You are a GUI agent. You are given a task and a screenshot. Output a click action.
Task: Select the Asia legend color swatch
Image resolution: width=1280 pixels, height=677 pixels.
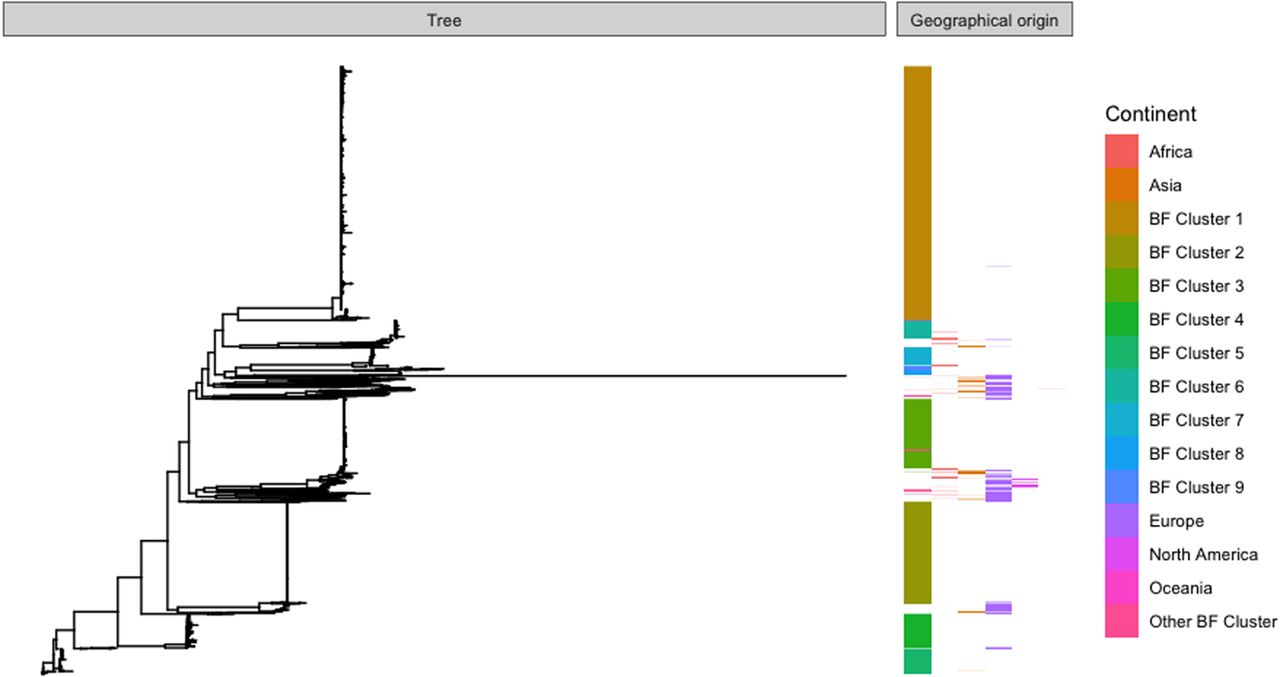click(x=1121, y=185)
